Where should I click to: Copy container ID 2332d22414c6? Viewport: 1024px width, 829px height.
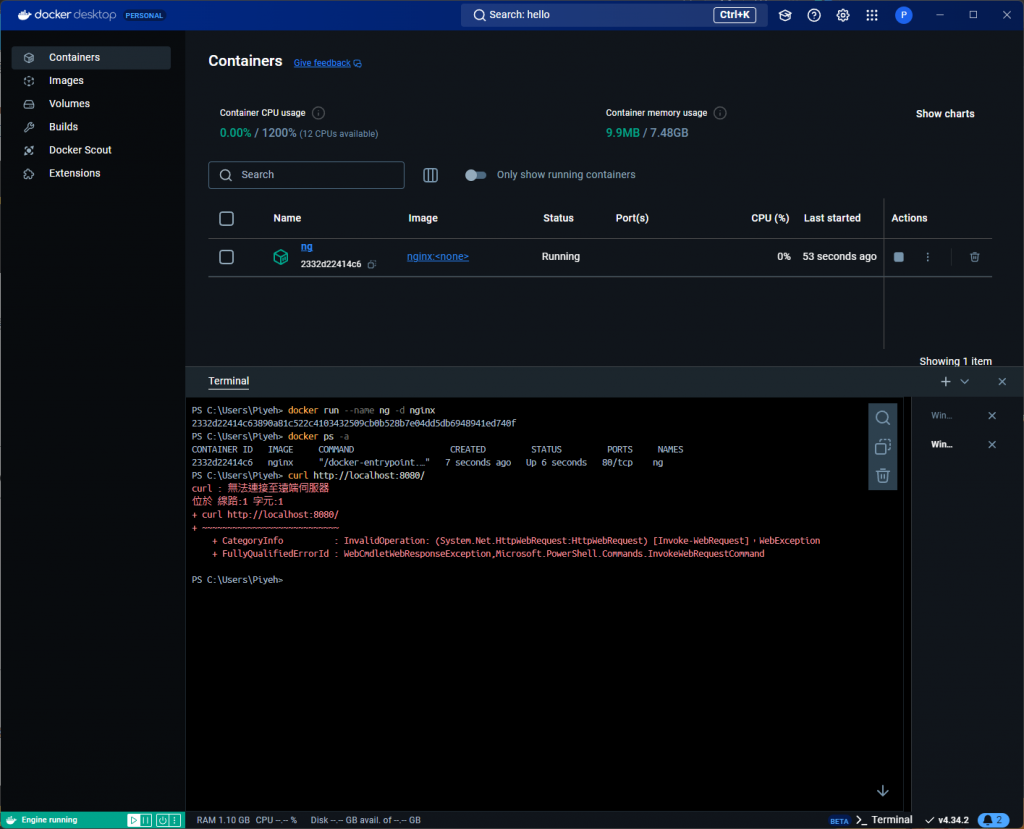click(372, 265)
